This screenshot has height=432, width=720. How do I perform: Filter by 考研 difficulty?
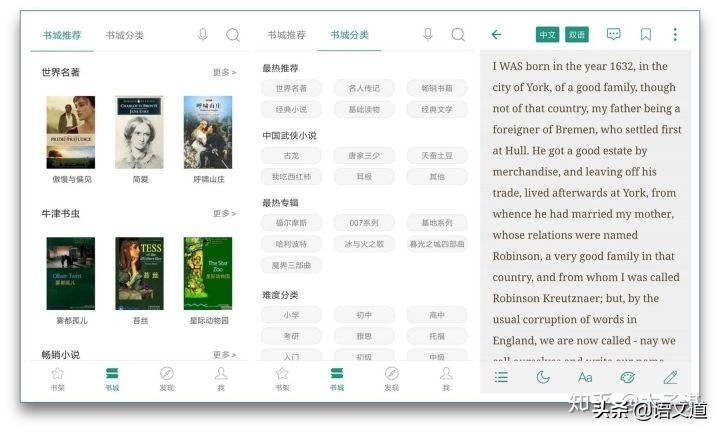pos(291,336)
